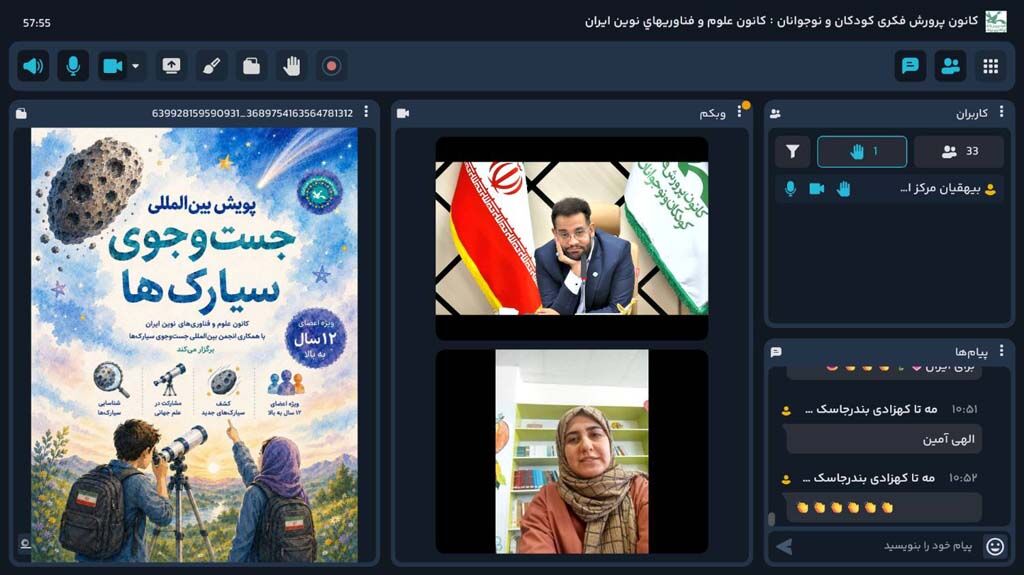The width and height of the screenshot is (1024, 575).
Task: Open users panel options menu
Action: (x=1001, y=112)
